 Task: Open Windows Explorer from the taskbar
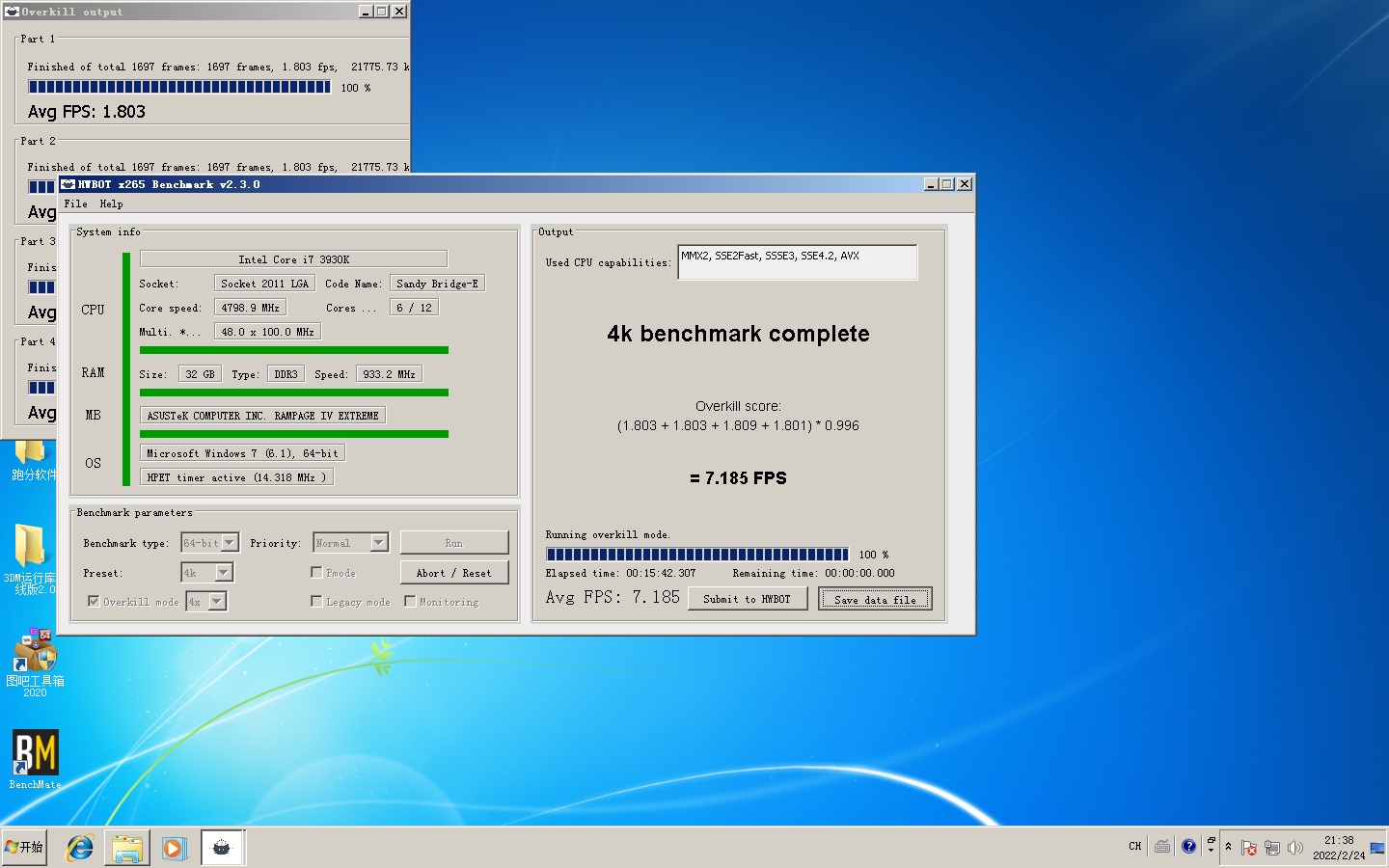click(x=127, y=848)
